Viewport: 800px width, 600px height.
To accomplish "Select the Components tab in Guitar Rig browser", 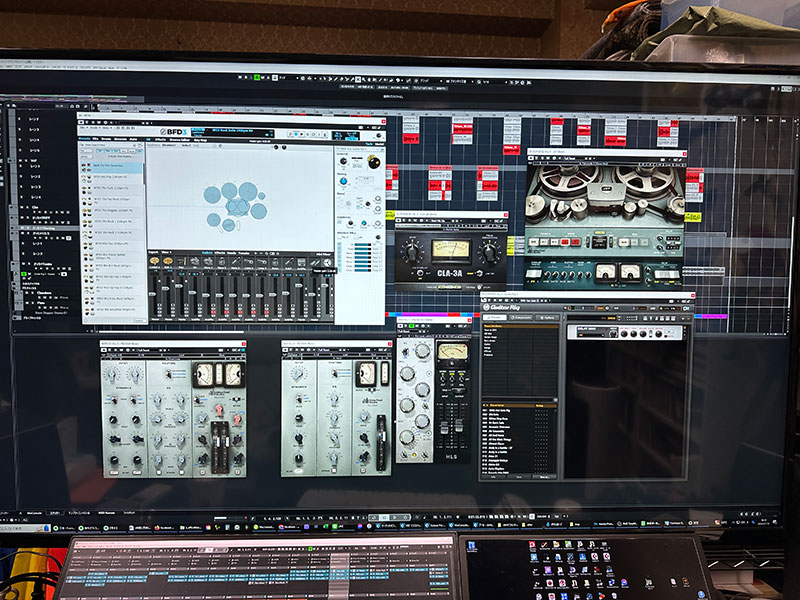I will 521,317.
